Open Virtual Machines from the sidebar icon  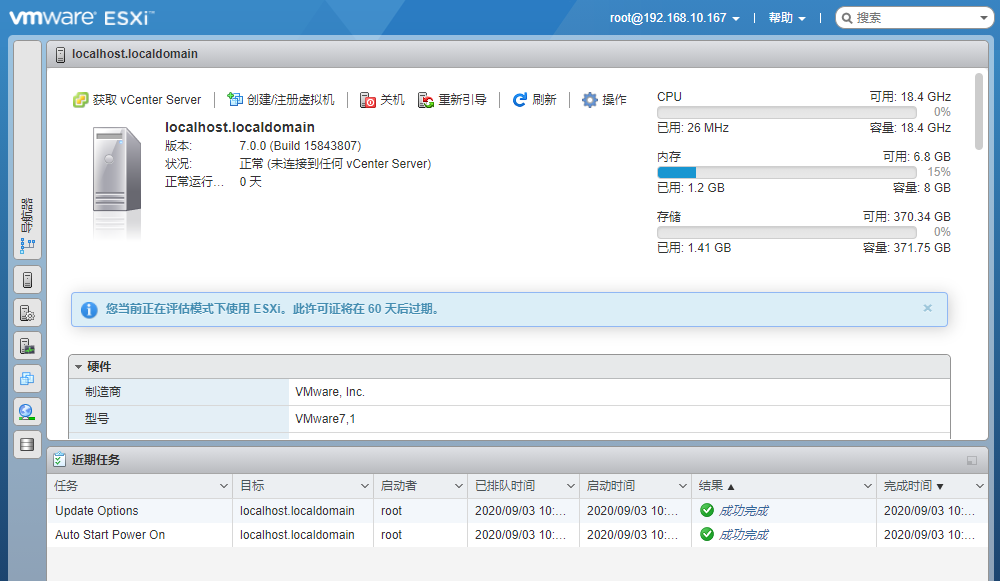(27, 379)
